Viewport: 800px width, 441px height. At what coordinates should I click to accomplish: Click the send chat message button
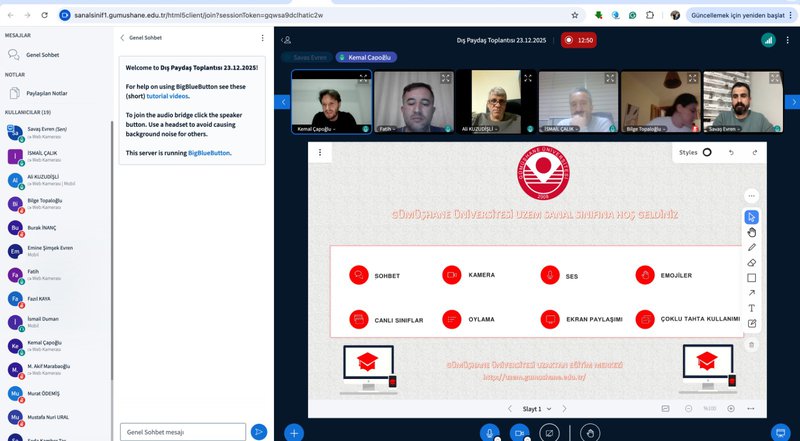point(259,431)
